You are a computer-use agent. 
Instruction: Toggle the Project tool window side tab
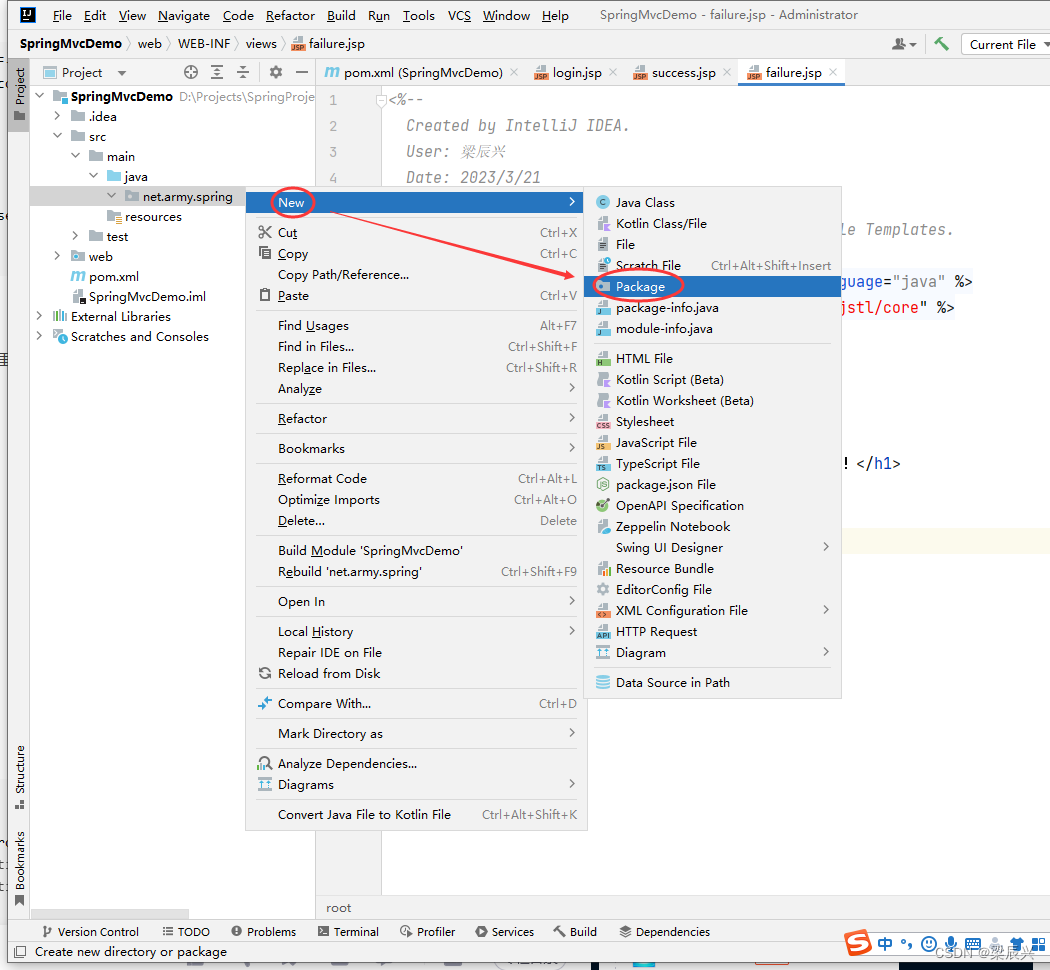pyautogui.click(x=19, y=94)
